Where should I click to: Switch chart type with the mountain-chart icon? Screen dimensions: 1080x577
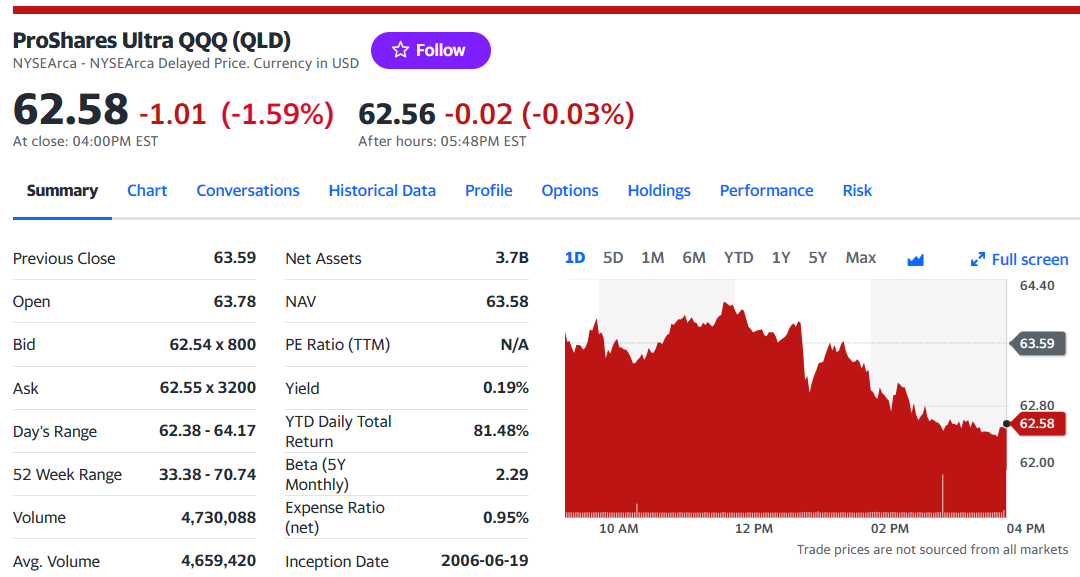coord(915,260)
